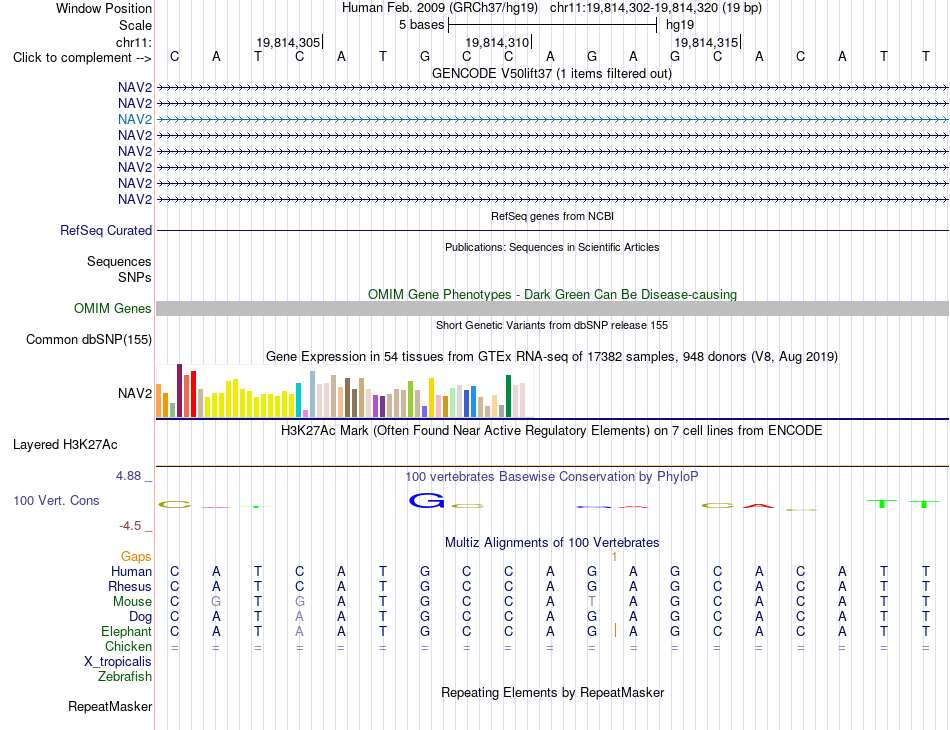This screenshot has height=730, width=950.
Task: Click the Window Position label
Action: click(104, 8)
